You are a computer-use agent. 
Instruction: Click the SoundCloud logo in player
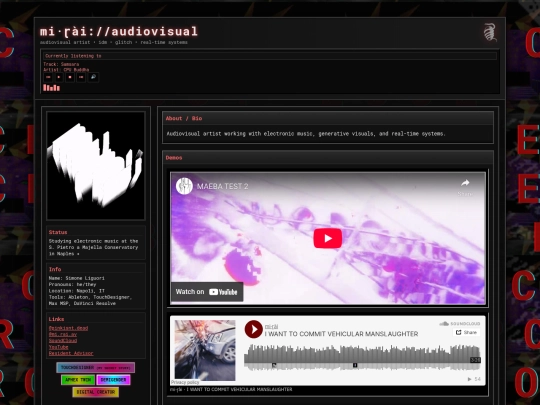[x=460, y=324]
